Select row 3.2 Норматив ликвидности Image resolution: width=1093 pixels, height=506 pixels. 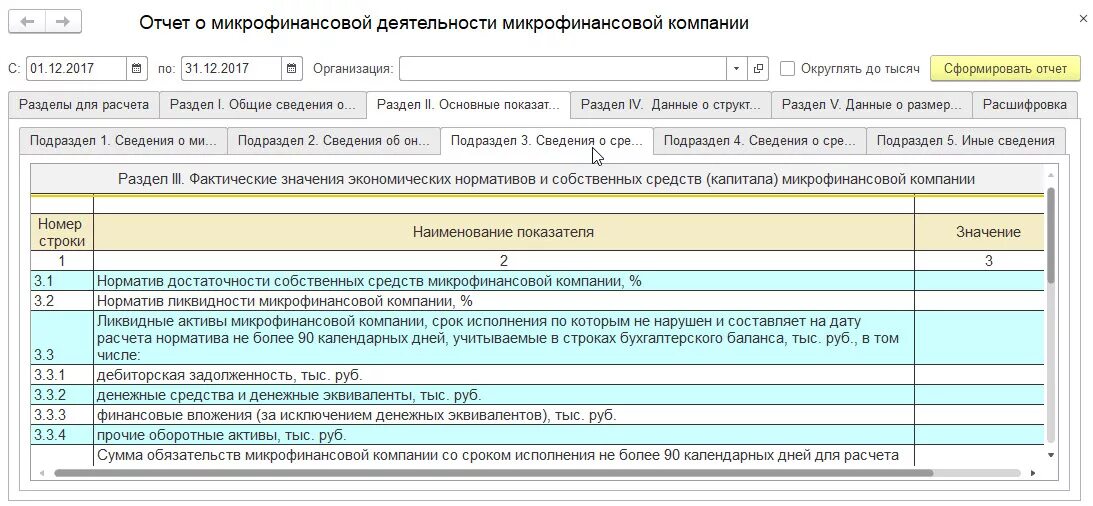pos(537,301)
